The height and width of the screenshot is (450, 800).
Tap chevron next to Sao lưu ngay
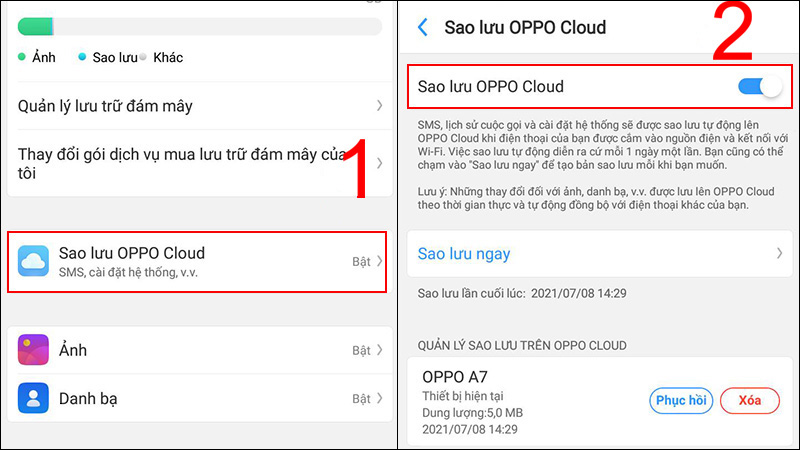779,253
